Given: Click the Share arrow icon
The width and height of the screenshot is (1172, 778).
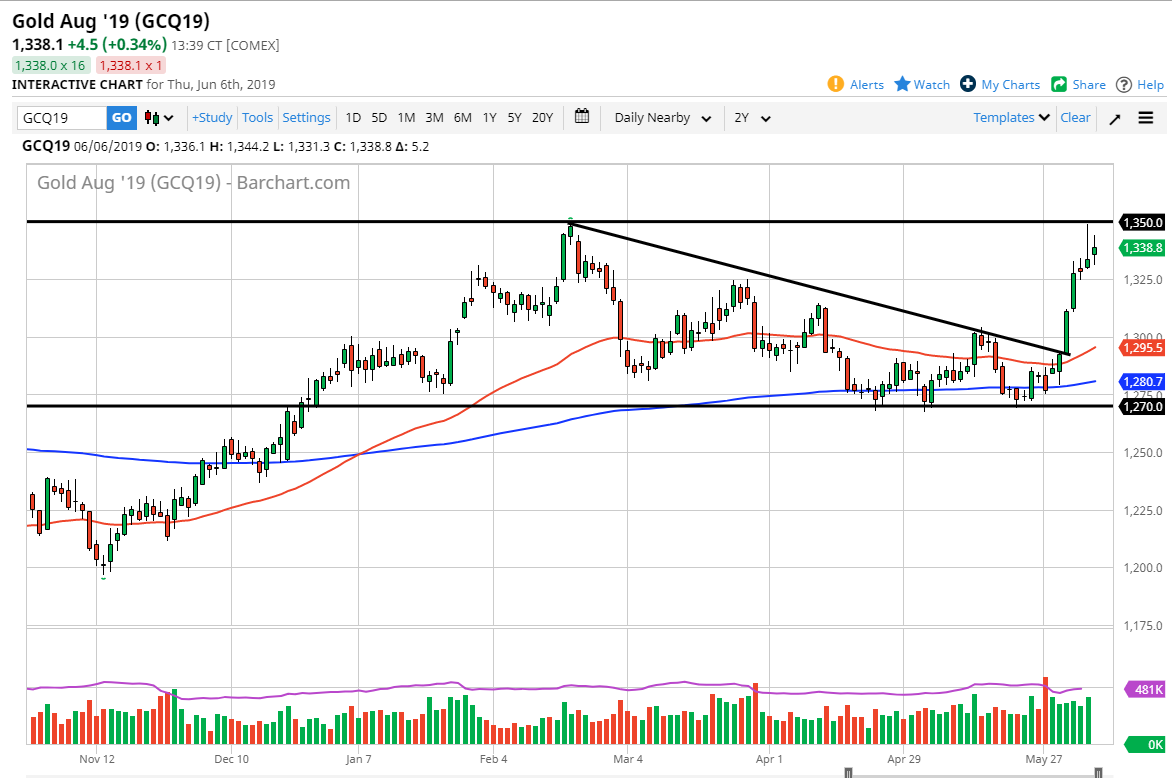Looking at the screenshot, I should click(x=1059, y=84).
